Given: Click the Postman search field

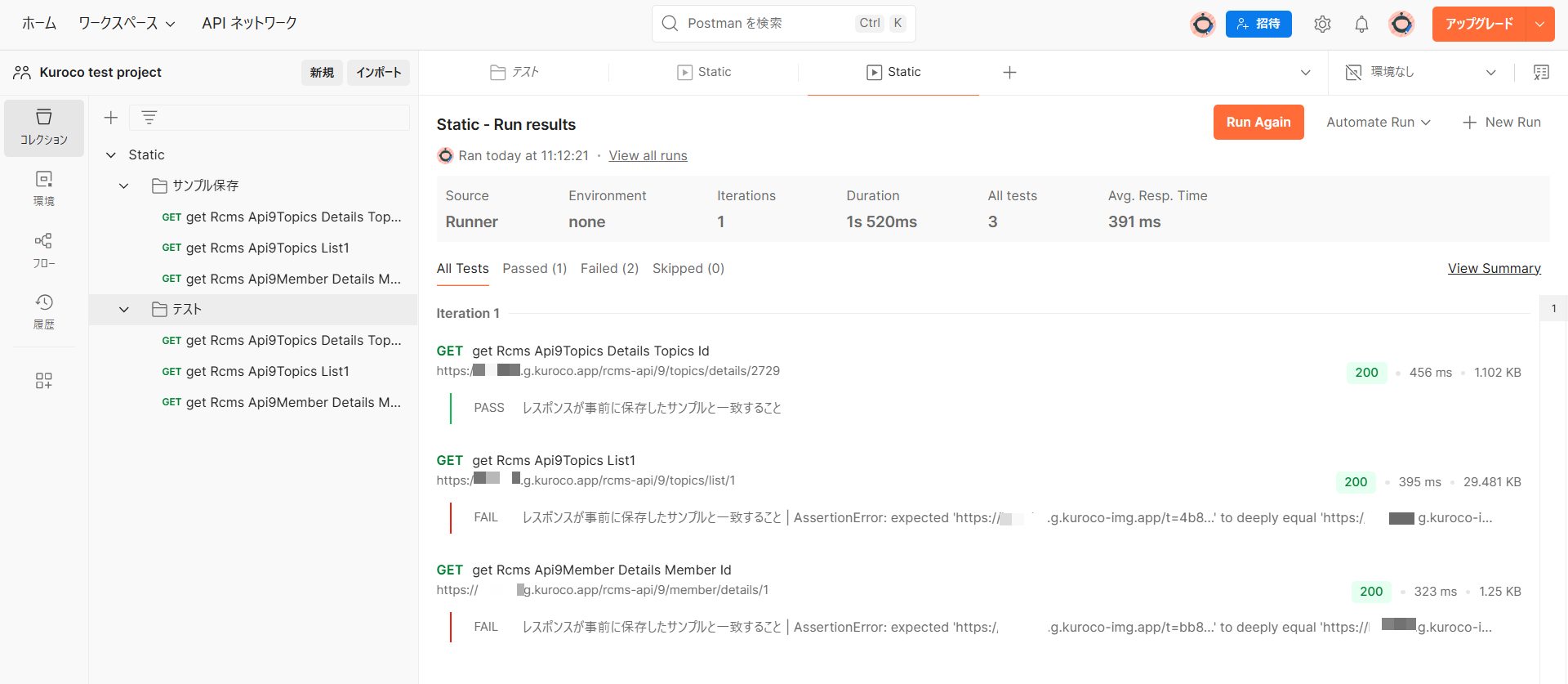Looking at the screenshot, I should click(768, 24).
